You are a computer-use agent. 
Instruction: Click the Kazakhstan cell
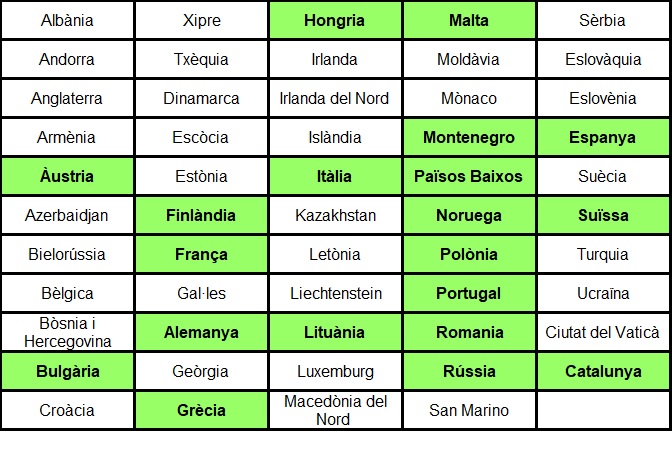(335, 215)
